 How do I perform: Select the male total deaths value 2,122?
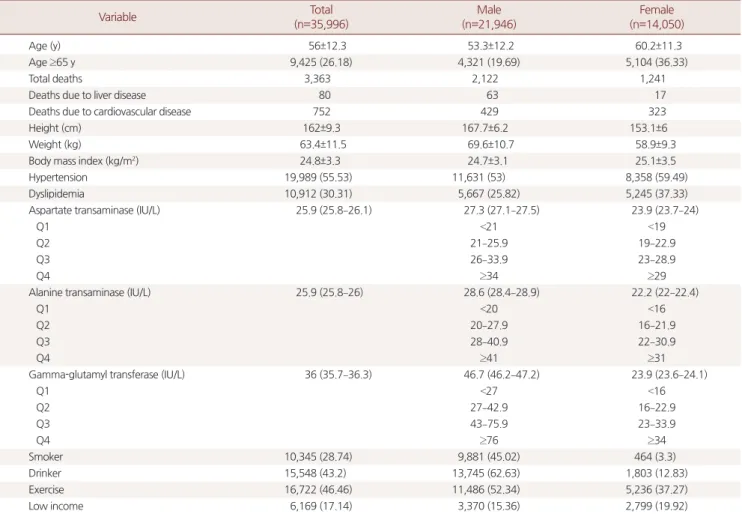point(485,79)
